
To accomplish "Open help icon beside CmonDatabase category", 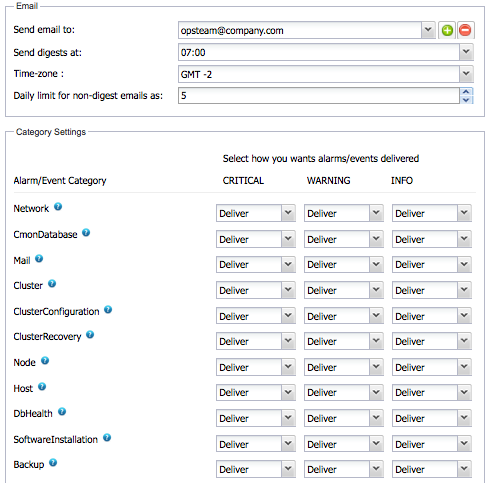I will (x=86, y=233).
